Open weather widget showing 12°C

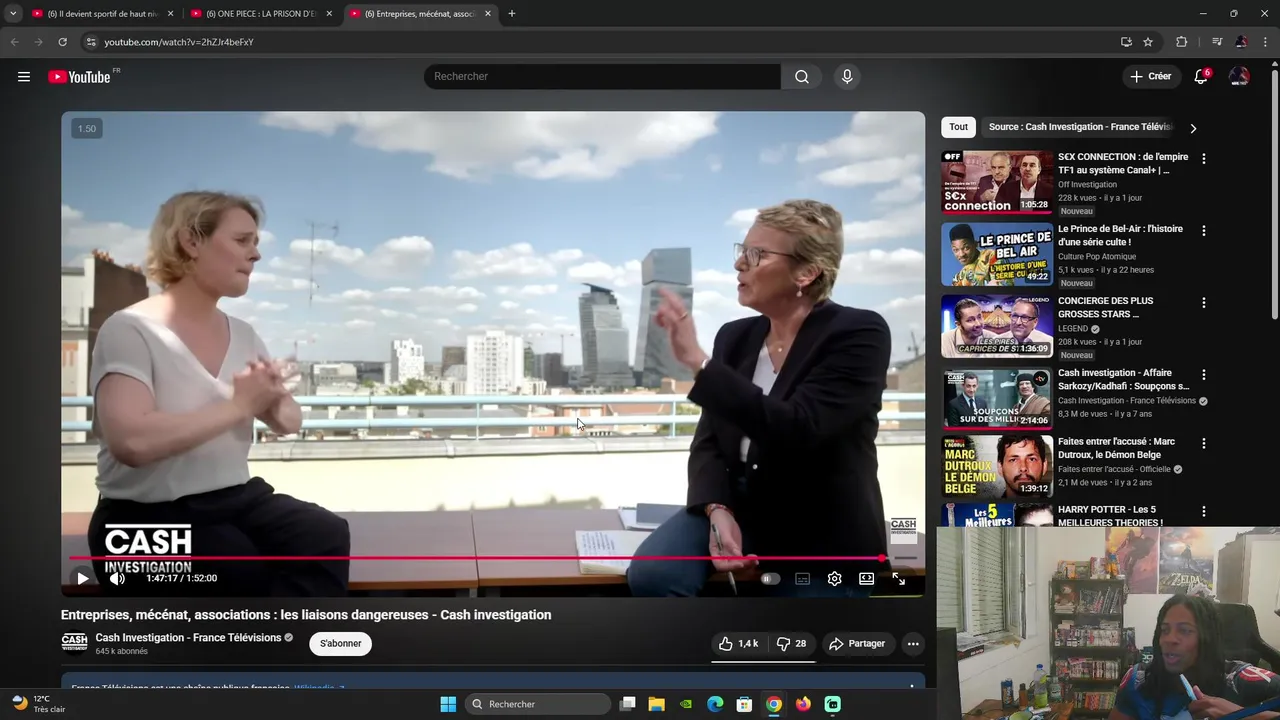pos(38,704)
